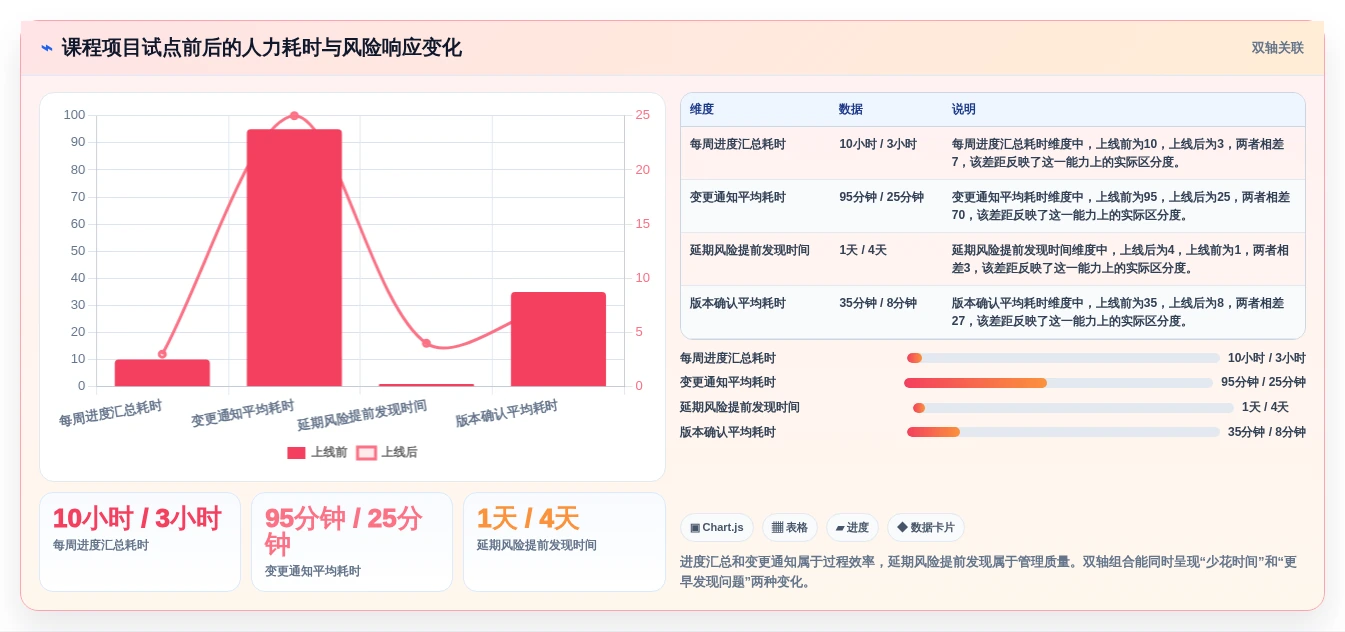Click the 变更通知平均耗时 bar in chart

pos(294,258)
